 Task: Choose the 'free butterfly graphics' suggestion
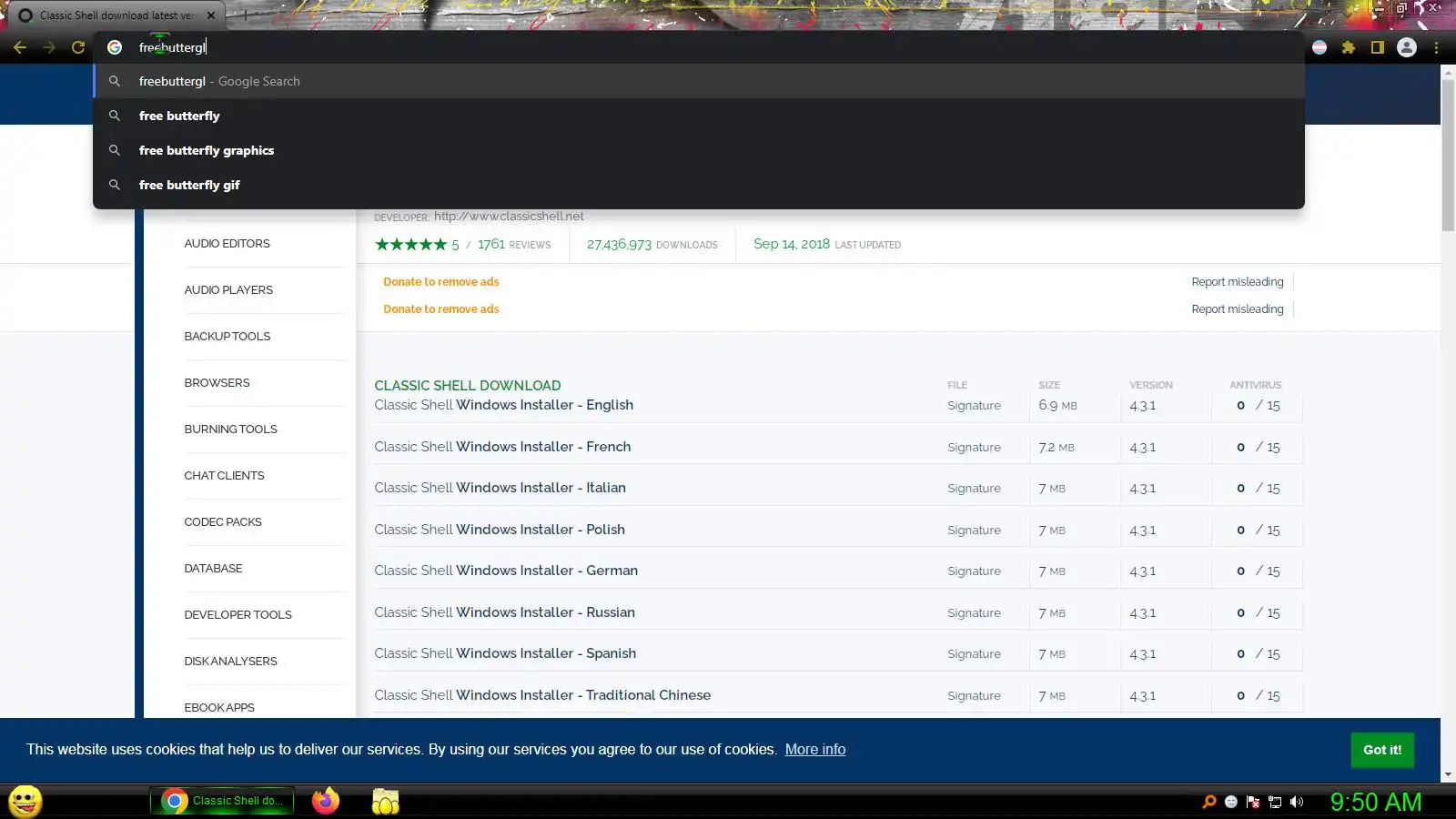[x=699, y=150]
